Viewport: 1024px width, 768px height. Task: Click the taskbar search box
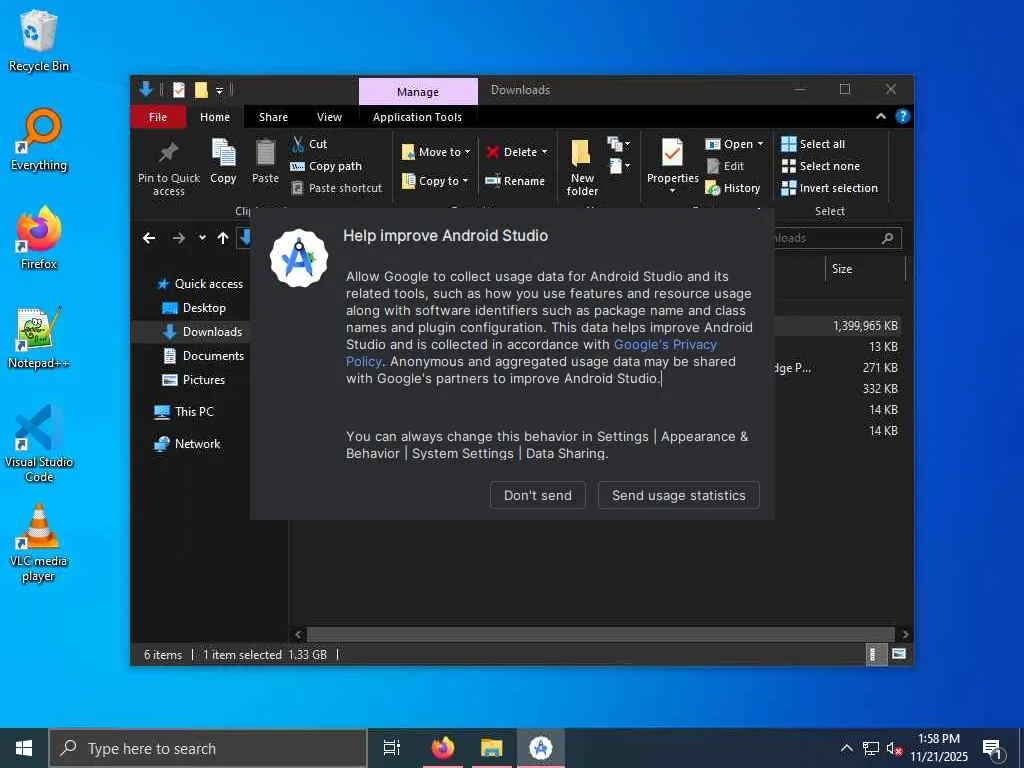(x=208, y=748)
